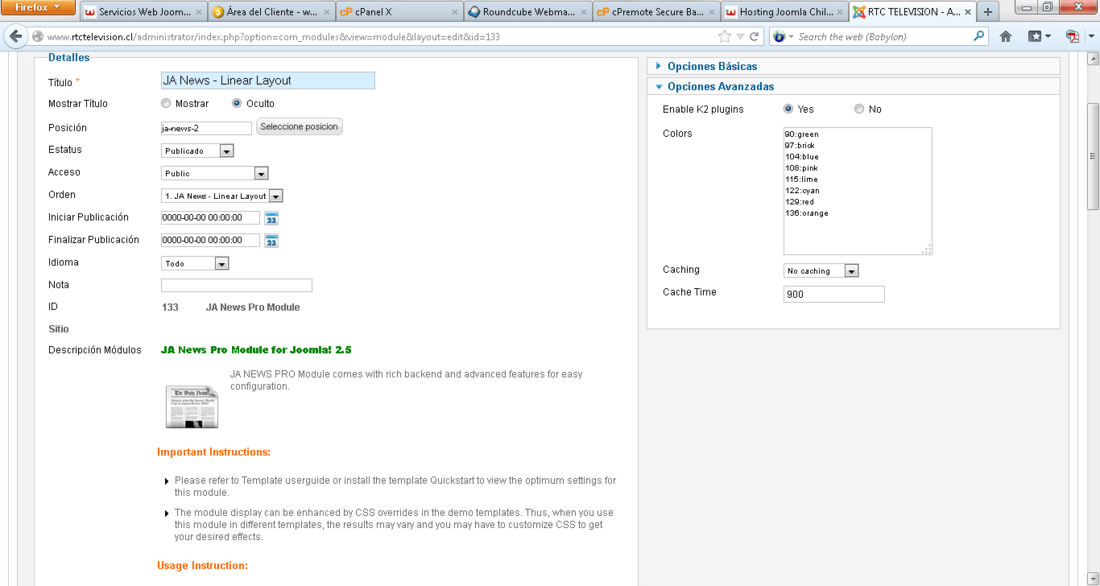Screen dimensions: 1100x586
Task: Click inside the Colors text area
Action: click(x=858, y=191)
